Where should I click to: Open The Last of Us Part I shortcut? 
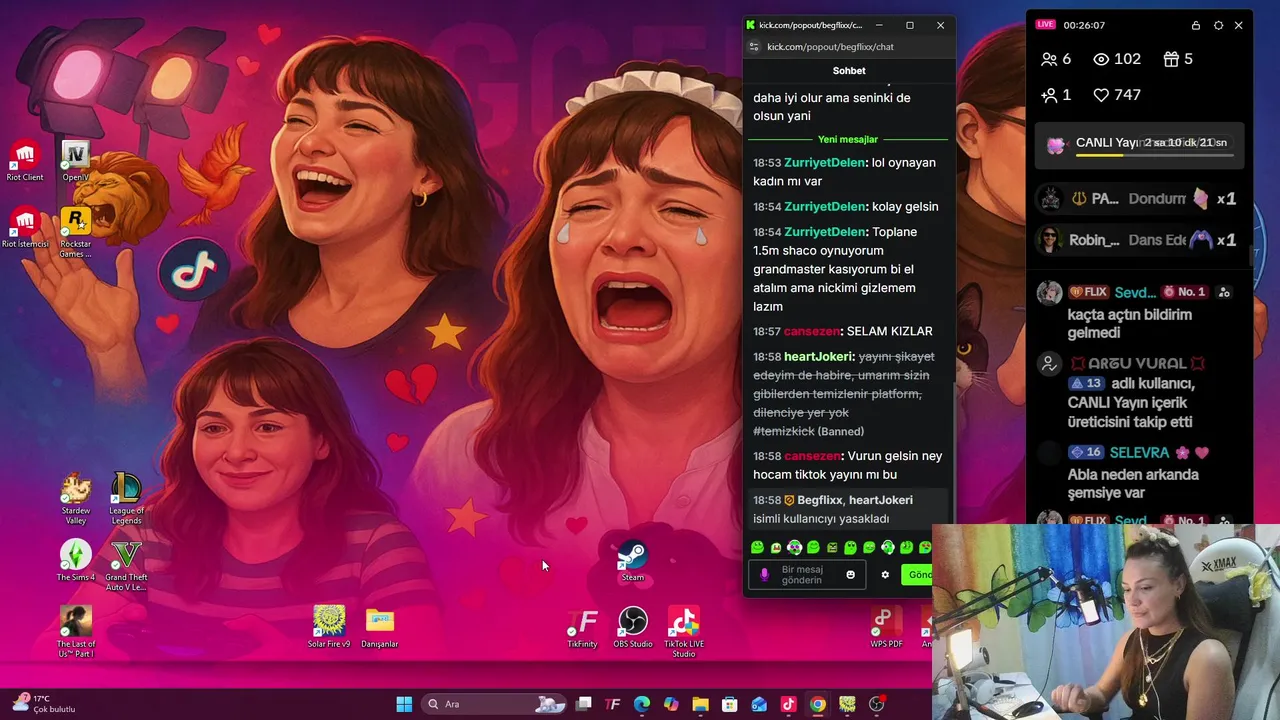[75, 632]
